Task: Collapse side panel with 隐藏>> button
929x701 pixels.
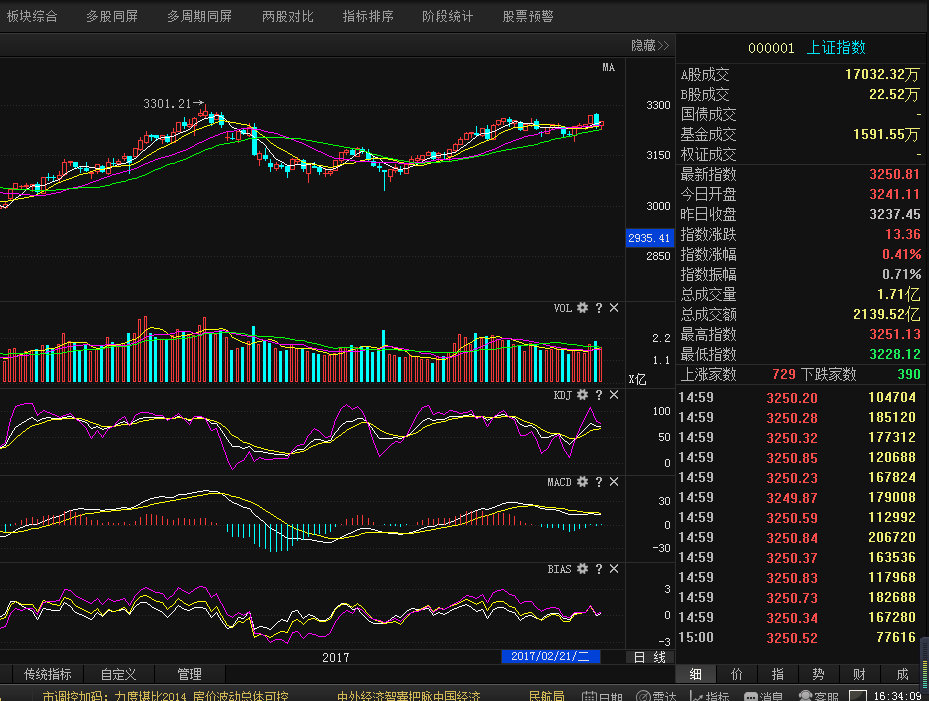Action: point(649,46)
